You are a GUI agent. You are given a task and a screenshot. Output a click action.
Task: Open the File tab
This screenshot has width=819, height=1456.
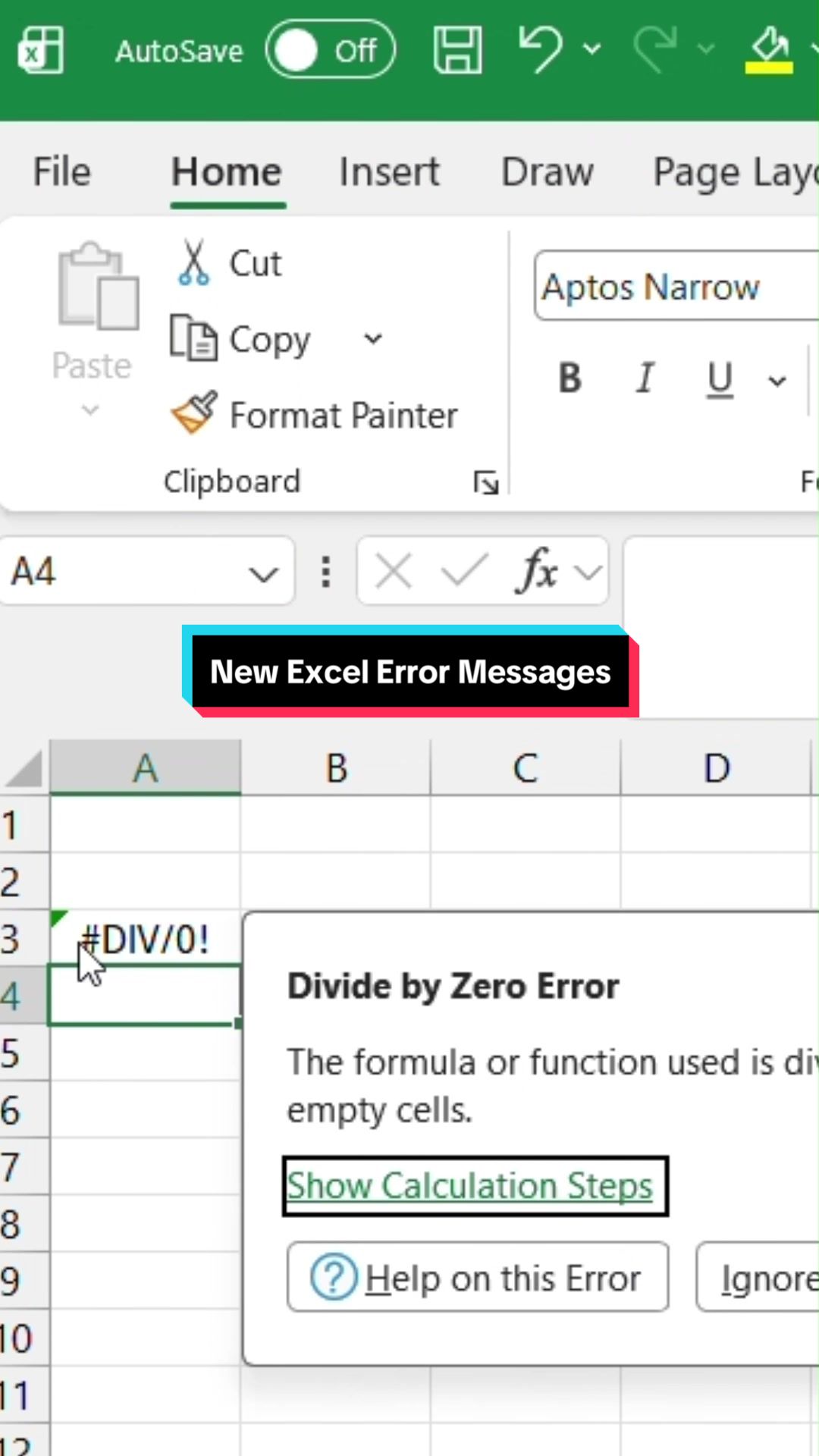pos(61,171)
